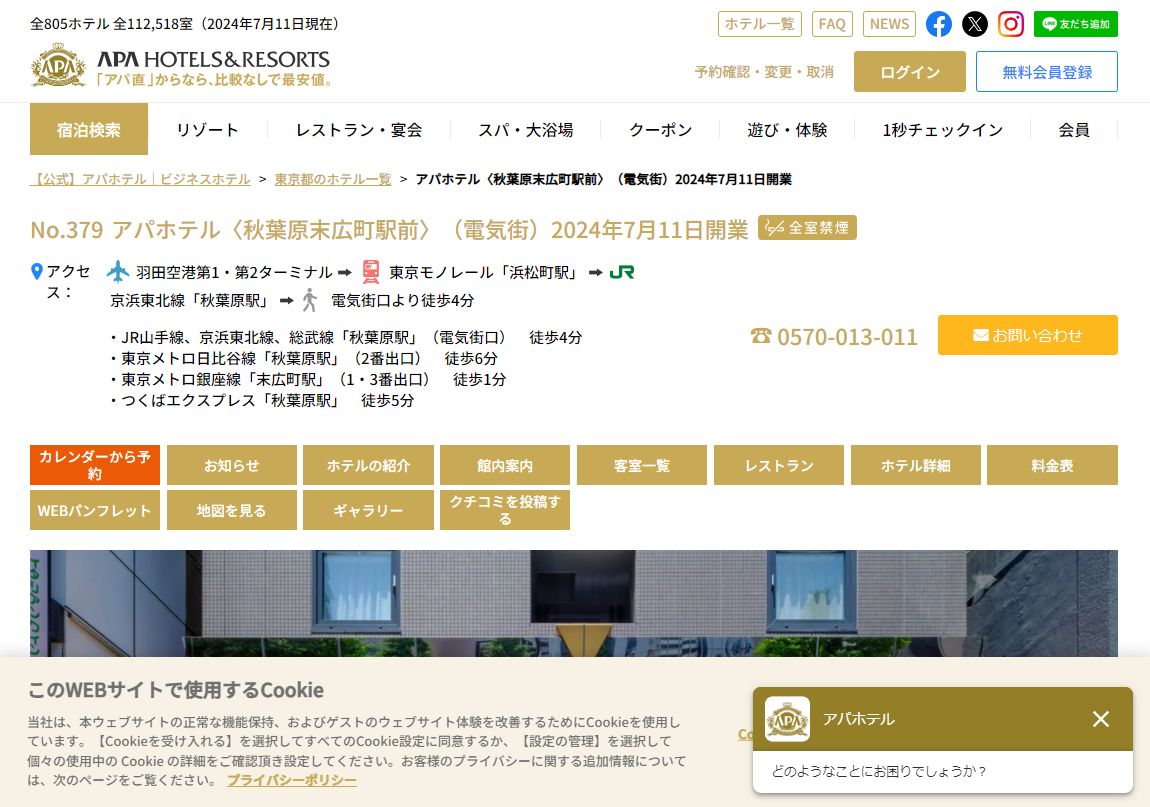Screen dimensions: 1150x807
Task: Open the クーポン menu
Action: [661, 130]
